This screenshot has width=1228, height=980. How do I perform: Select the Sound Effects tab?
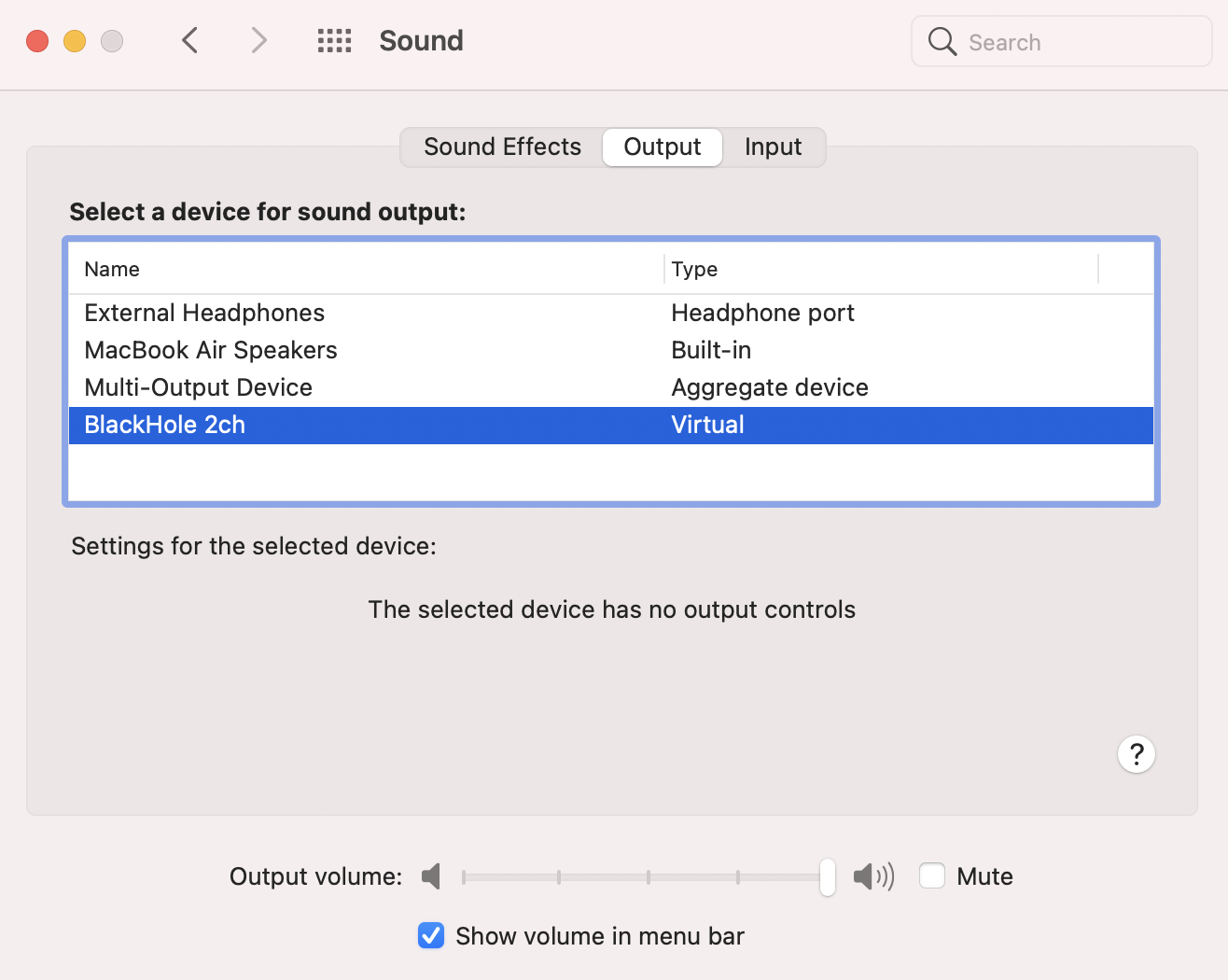click(x=502, y=147)
